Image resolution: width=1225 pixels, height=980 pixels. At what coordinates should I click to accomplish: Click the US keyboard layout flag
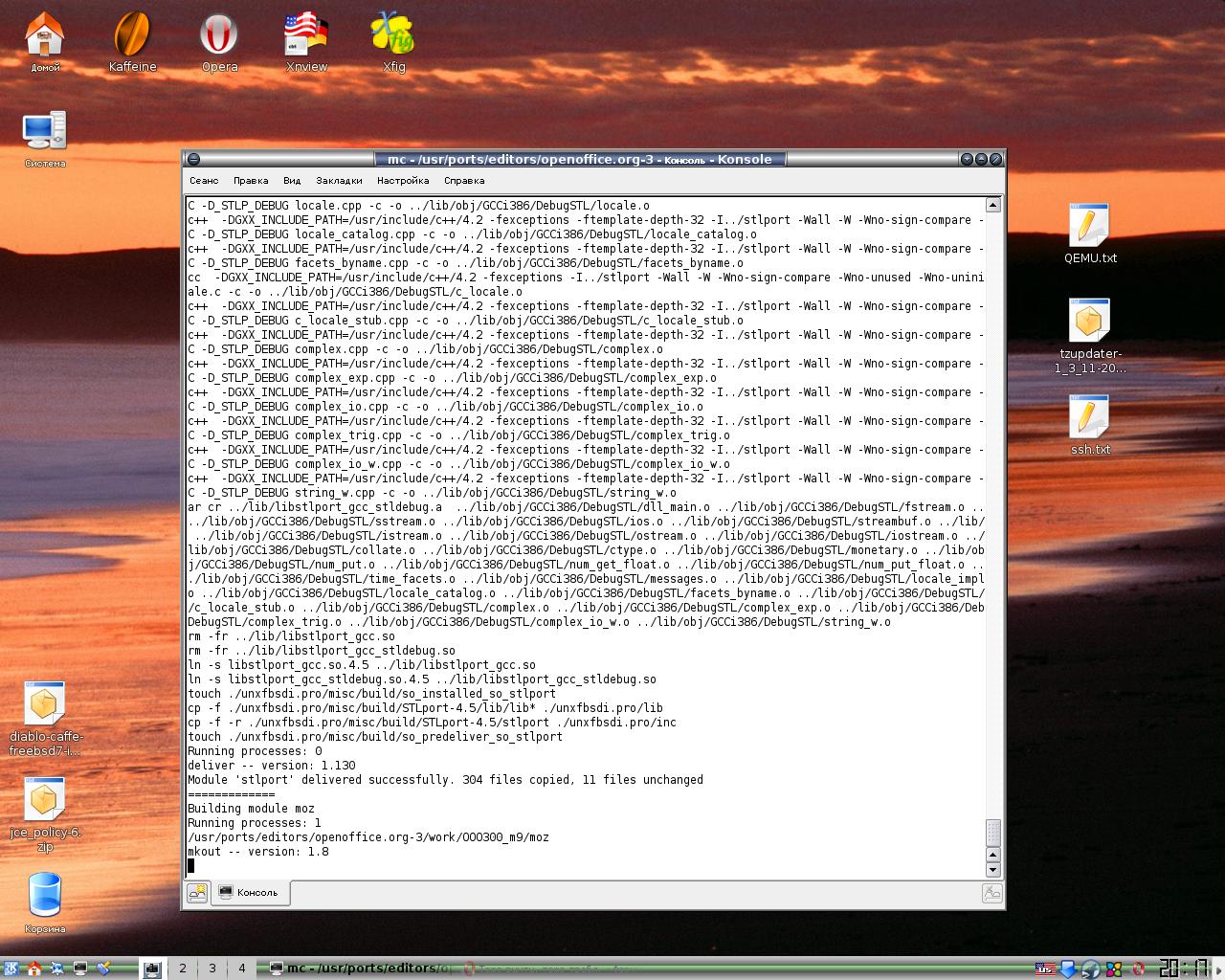(x=1045, y=969)
